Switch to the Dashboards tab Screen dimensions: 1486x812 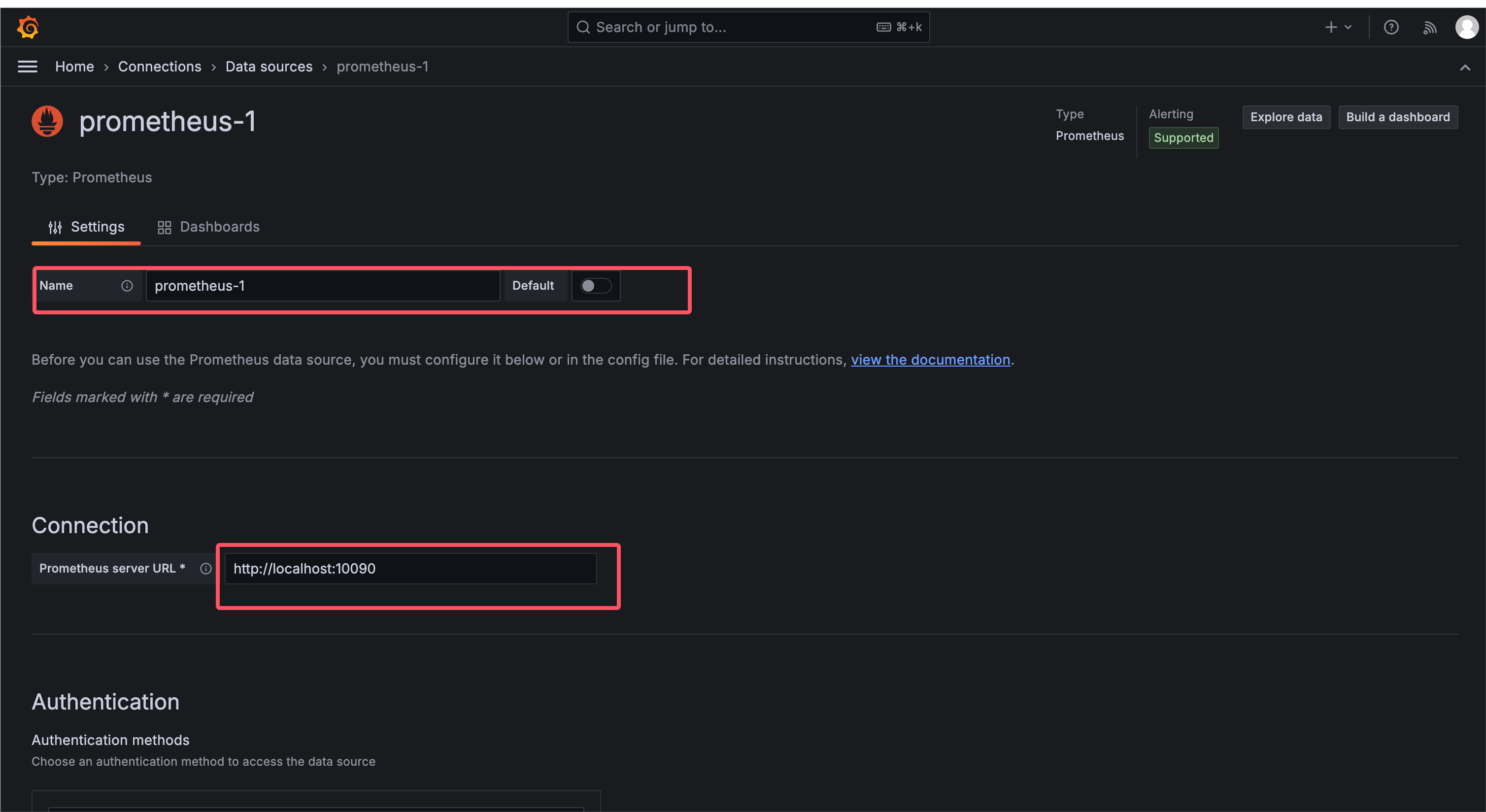208,227
